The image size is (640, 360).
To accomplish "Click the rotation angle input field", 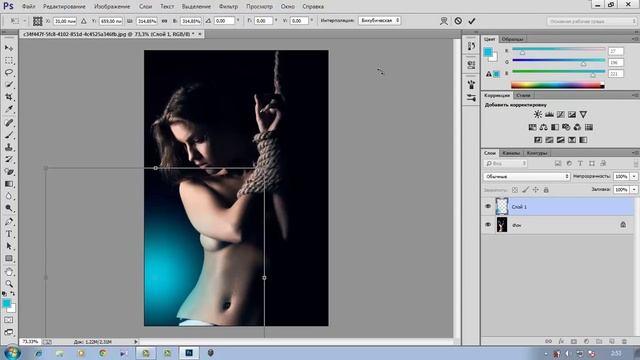I will (224, 21).
